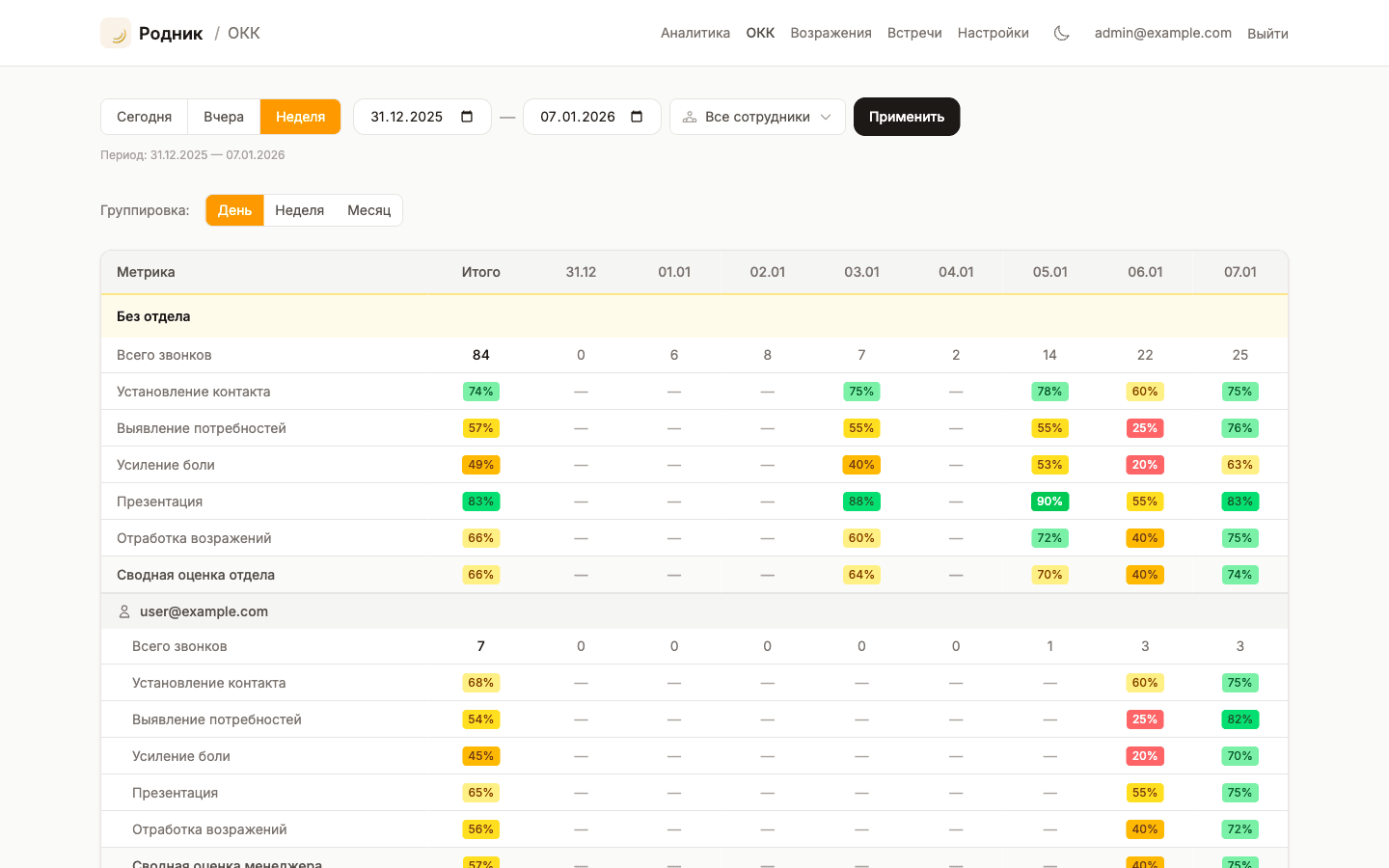Expand the Все сотрудники dropdown
This screenshot has width=1389, height=868.
pos(757,117)
